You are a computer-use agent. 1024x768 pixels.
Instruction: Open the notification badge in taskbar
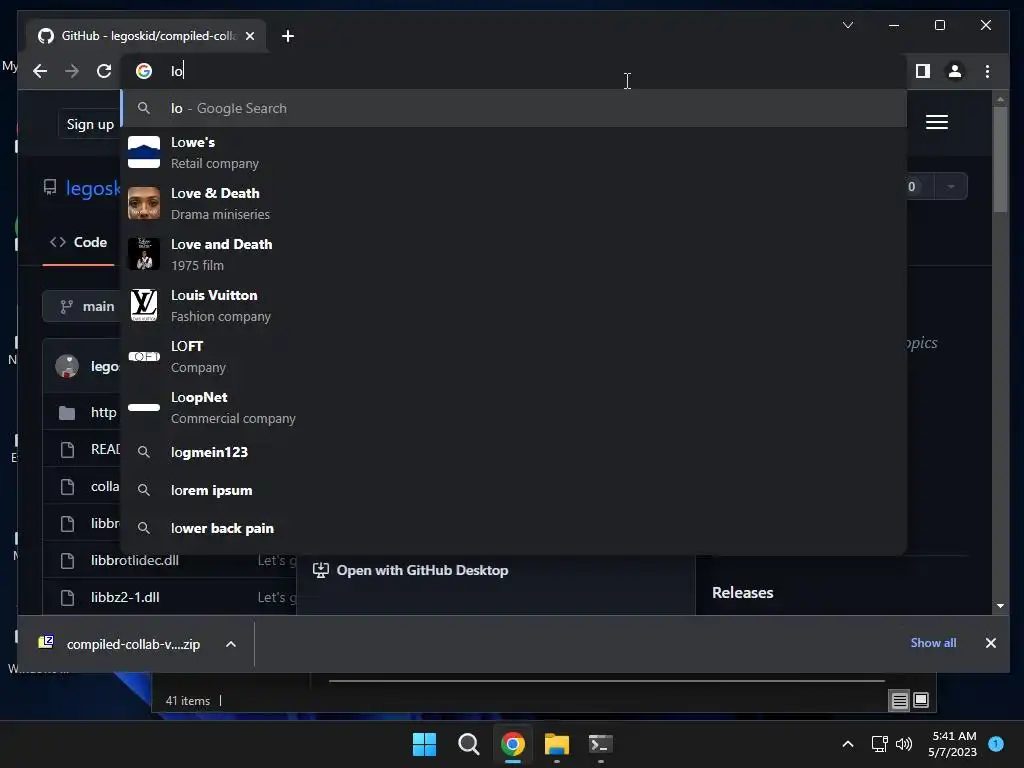click(995, 744)
